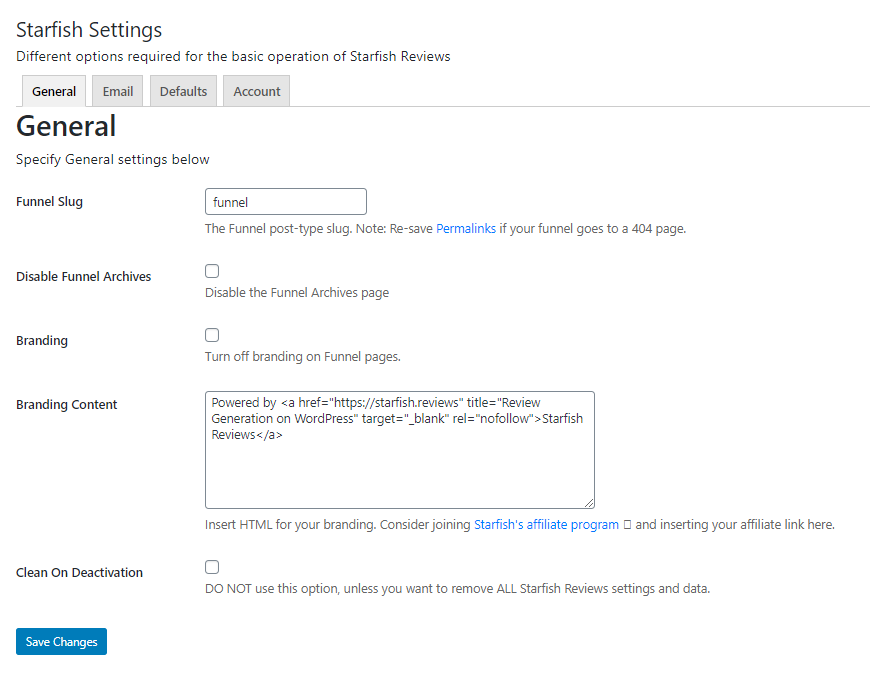
Task: Click the textarea resize handle corner
Action: (x=589, y=503)
